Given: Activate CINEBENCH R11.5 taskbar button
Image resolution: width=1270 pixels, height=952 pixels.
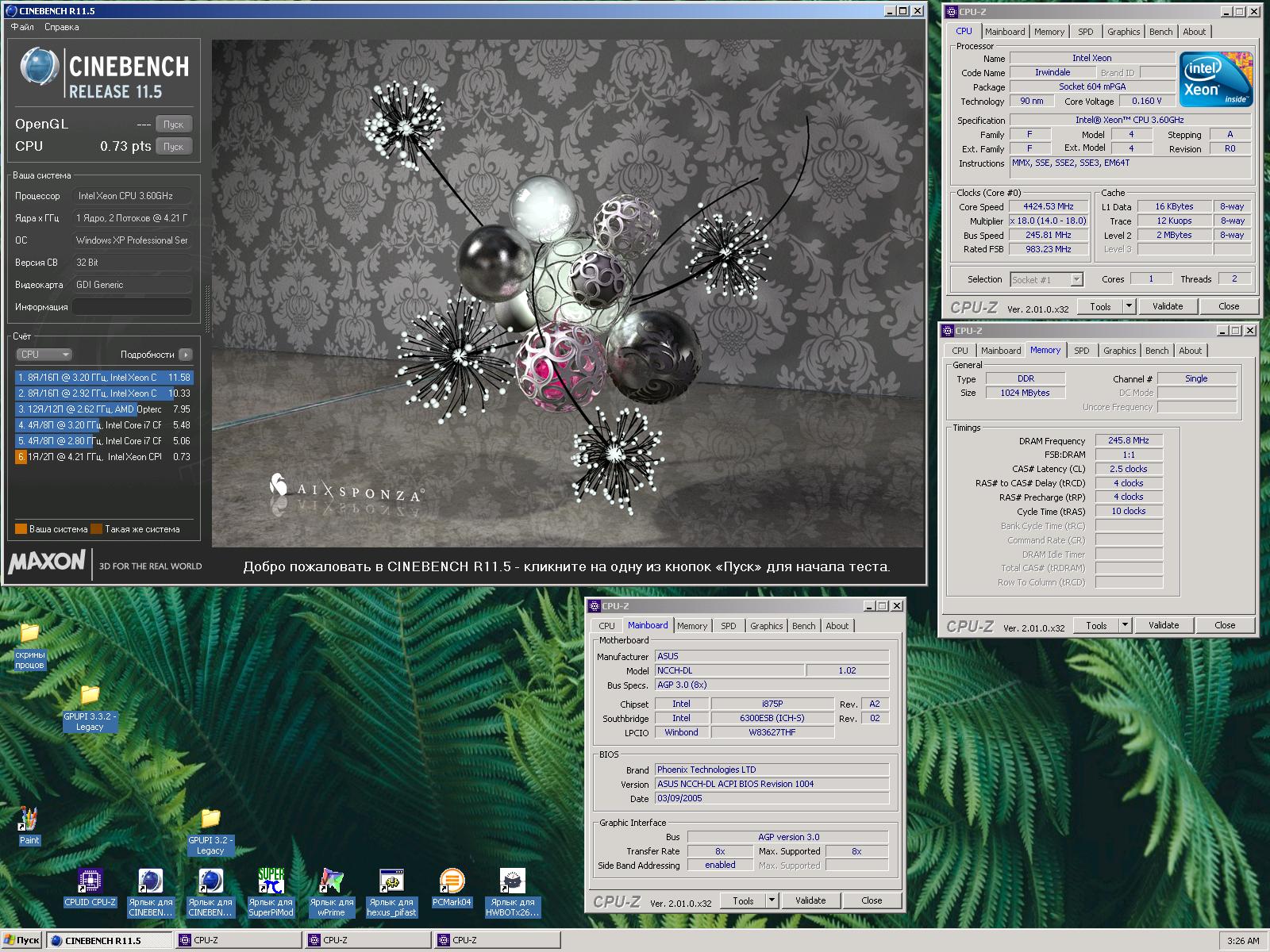Looking at the screenshot, I should click(x=109, y=940).
